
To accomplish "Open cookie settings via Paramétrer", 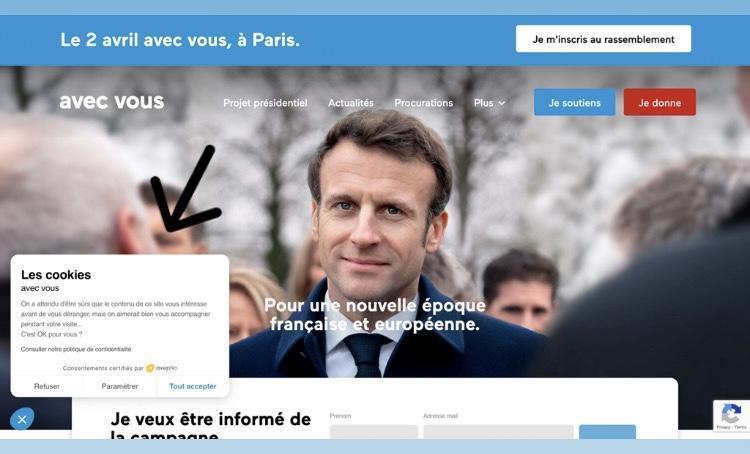I will 120,386.
